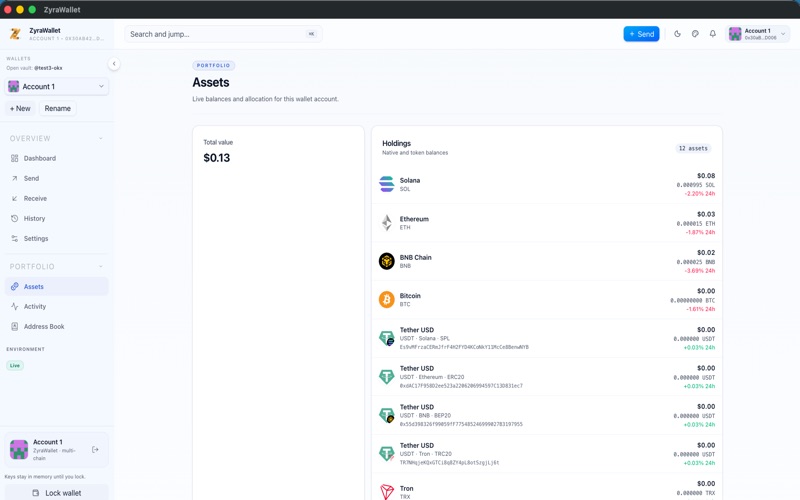Screen dimensions: 800x500
Task: Click Tether icon for Ethereum ERC20 row
Action: click(386, 377)
